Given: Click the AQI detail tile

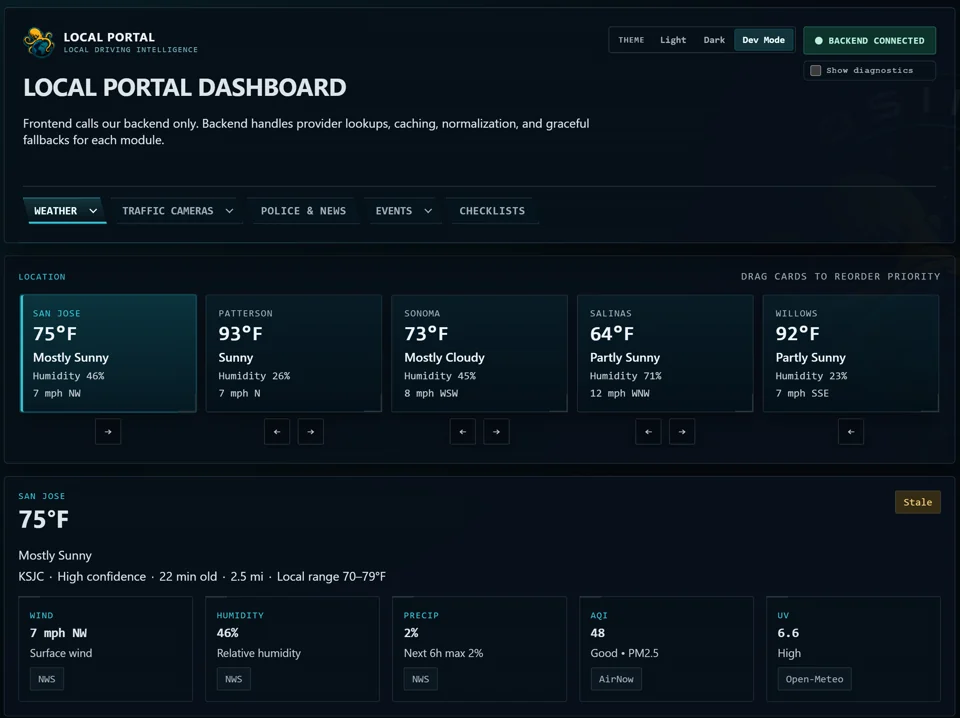Looking at the screenshot, I should tap(666, 649).
